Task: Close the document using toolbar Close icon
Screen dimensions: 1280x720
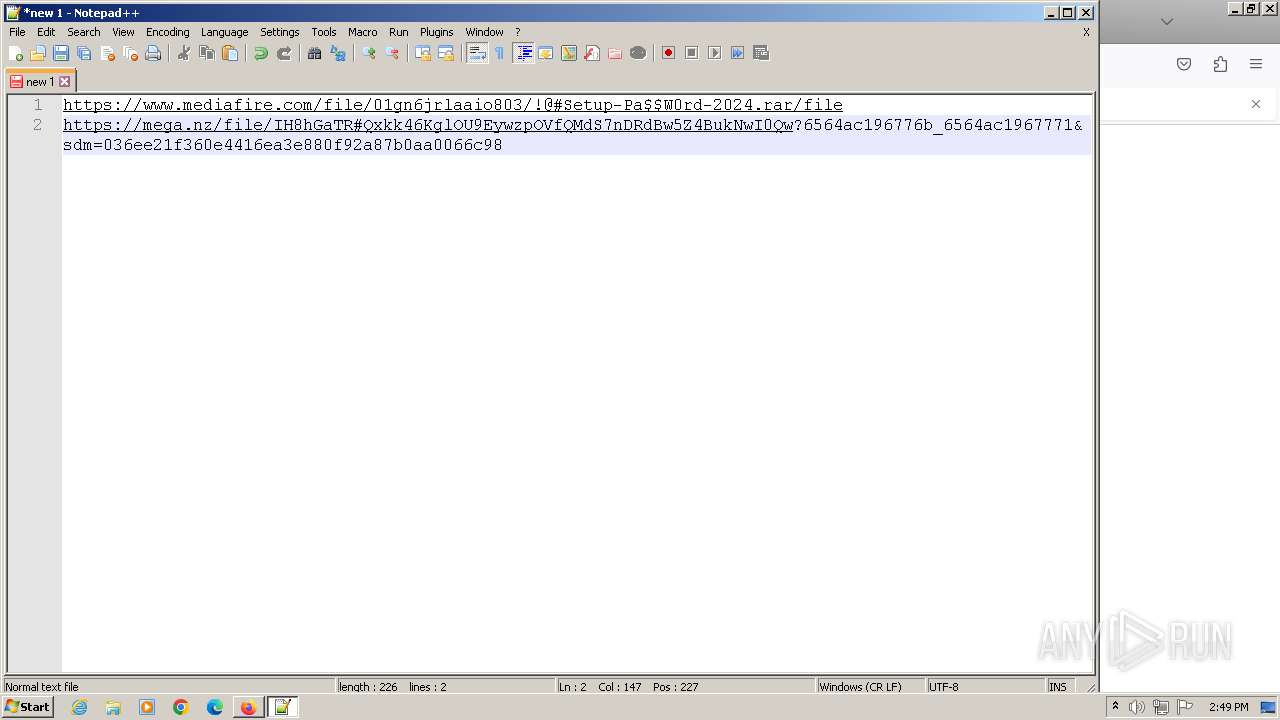Action: [107, 53]
